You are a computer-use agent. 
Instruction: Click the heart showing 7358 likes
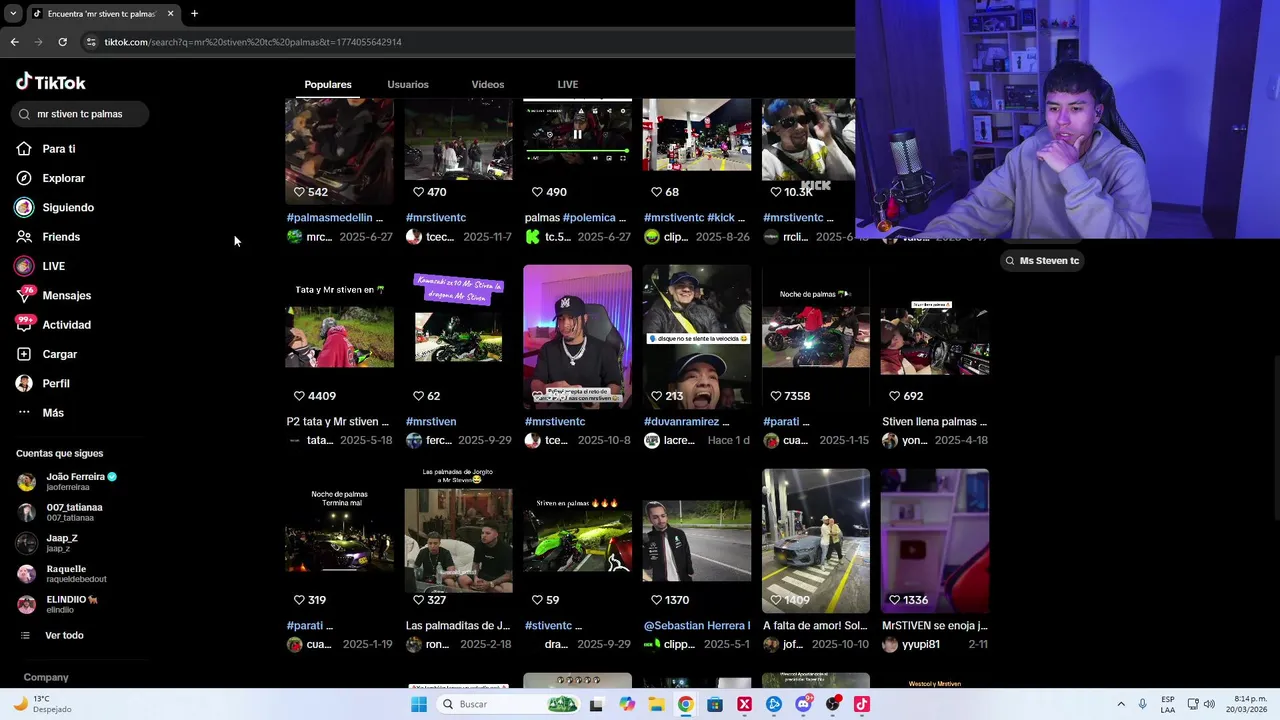[775, 396]
